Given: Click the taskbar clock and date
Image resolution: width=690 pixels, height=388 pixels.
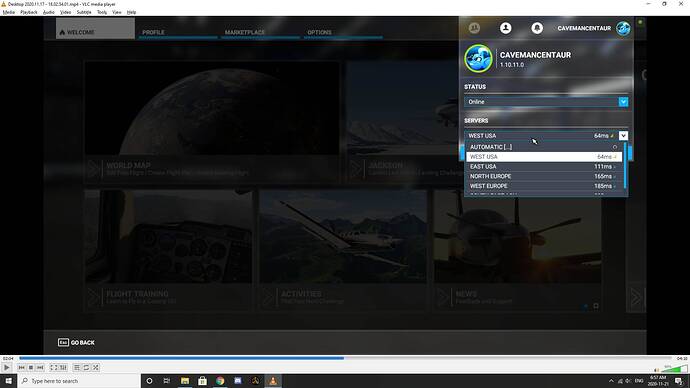Looking at the screenshot, I should tap(659, 381).
